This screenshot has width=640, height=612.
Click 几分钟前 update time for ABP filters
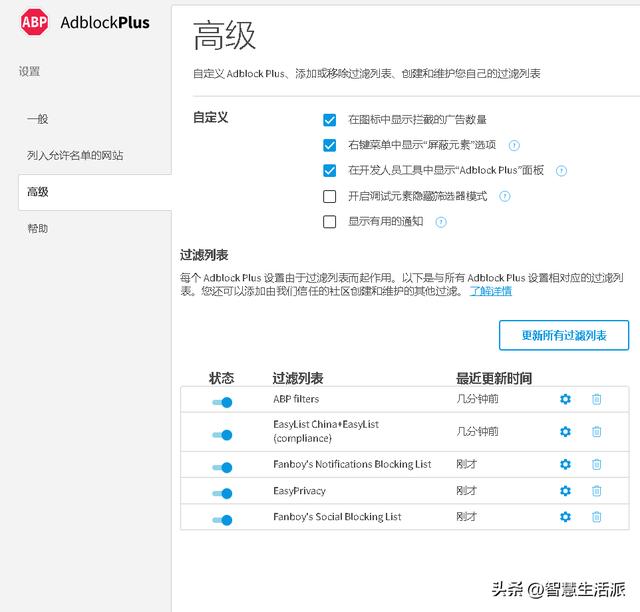click(x=477, y=399)
